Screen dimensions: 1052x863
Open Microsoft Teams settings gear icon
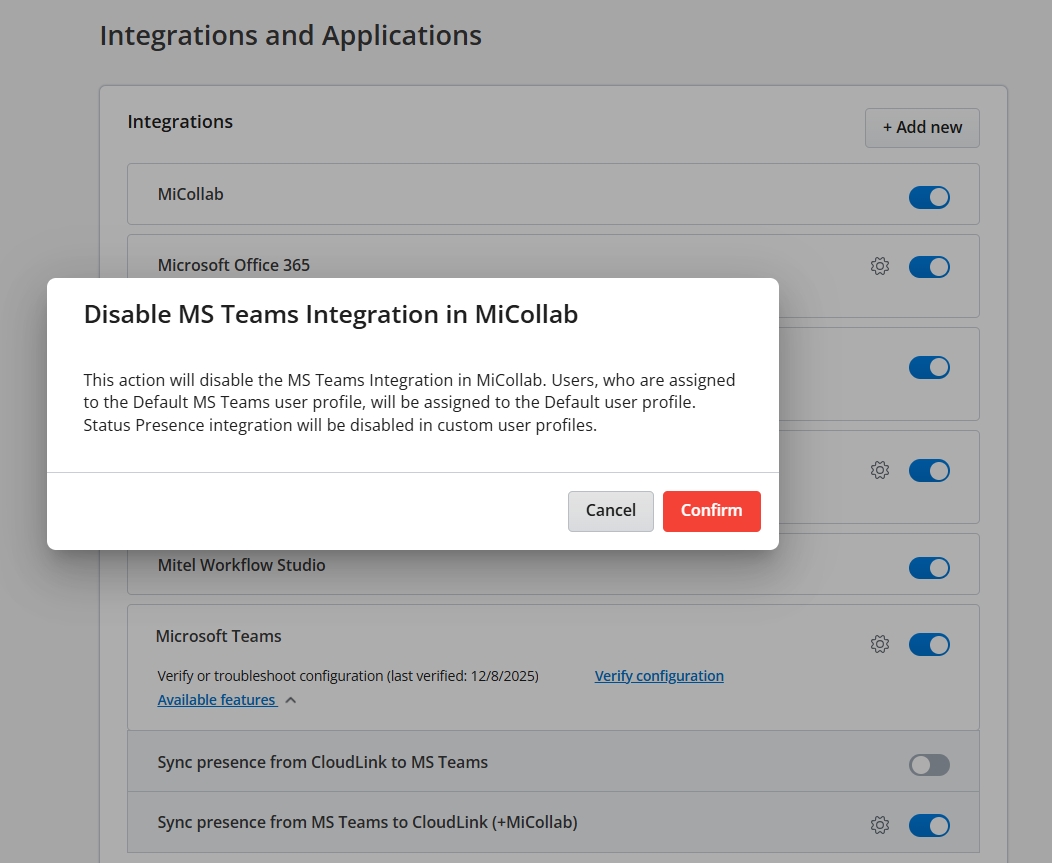[x=880, y=644]
